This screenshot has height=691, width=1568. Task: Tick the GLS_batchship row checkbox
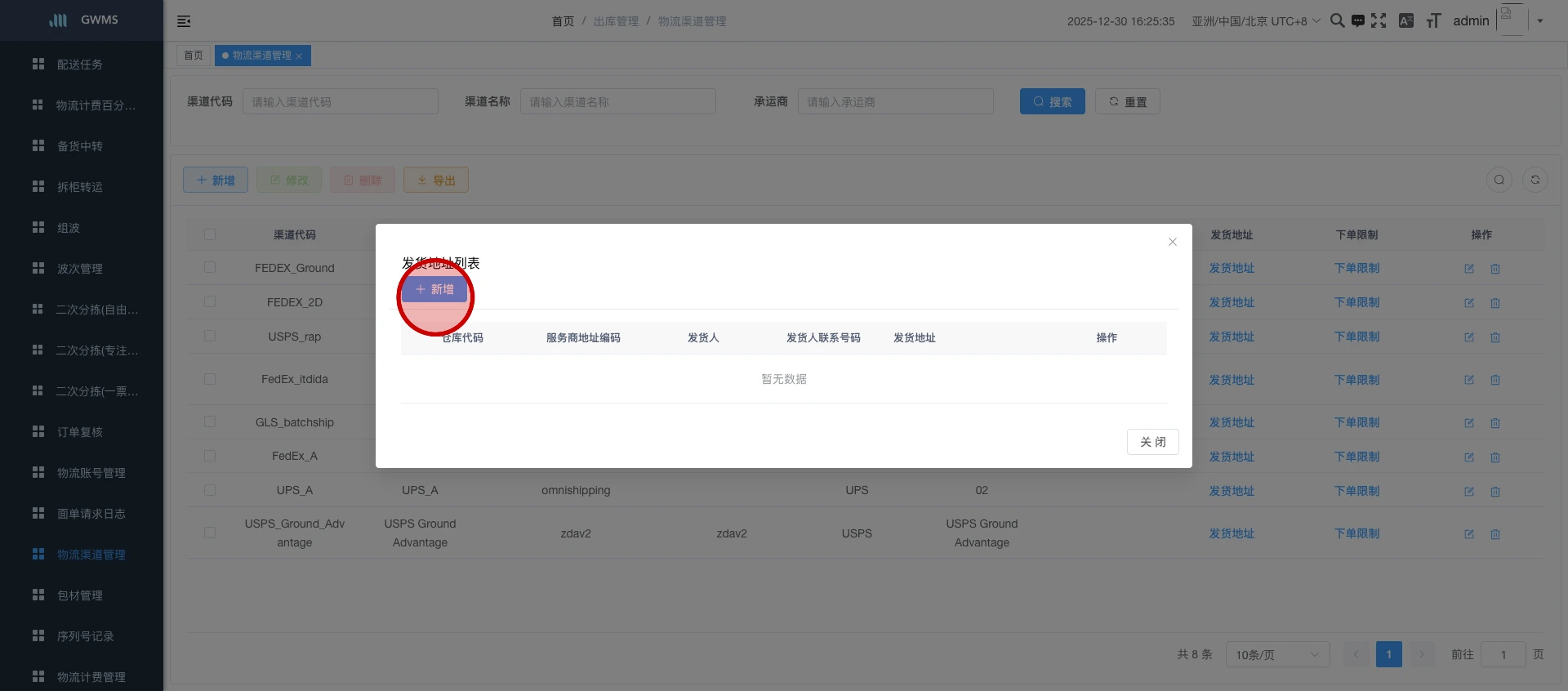tap(210, 421)
